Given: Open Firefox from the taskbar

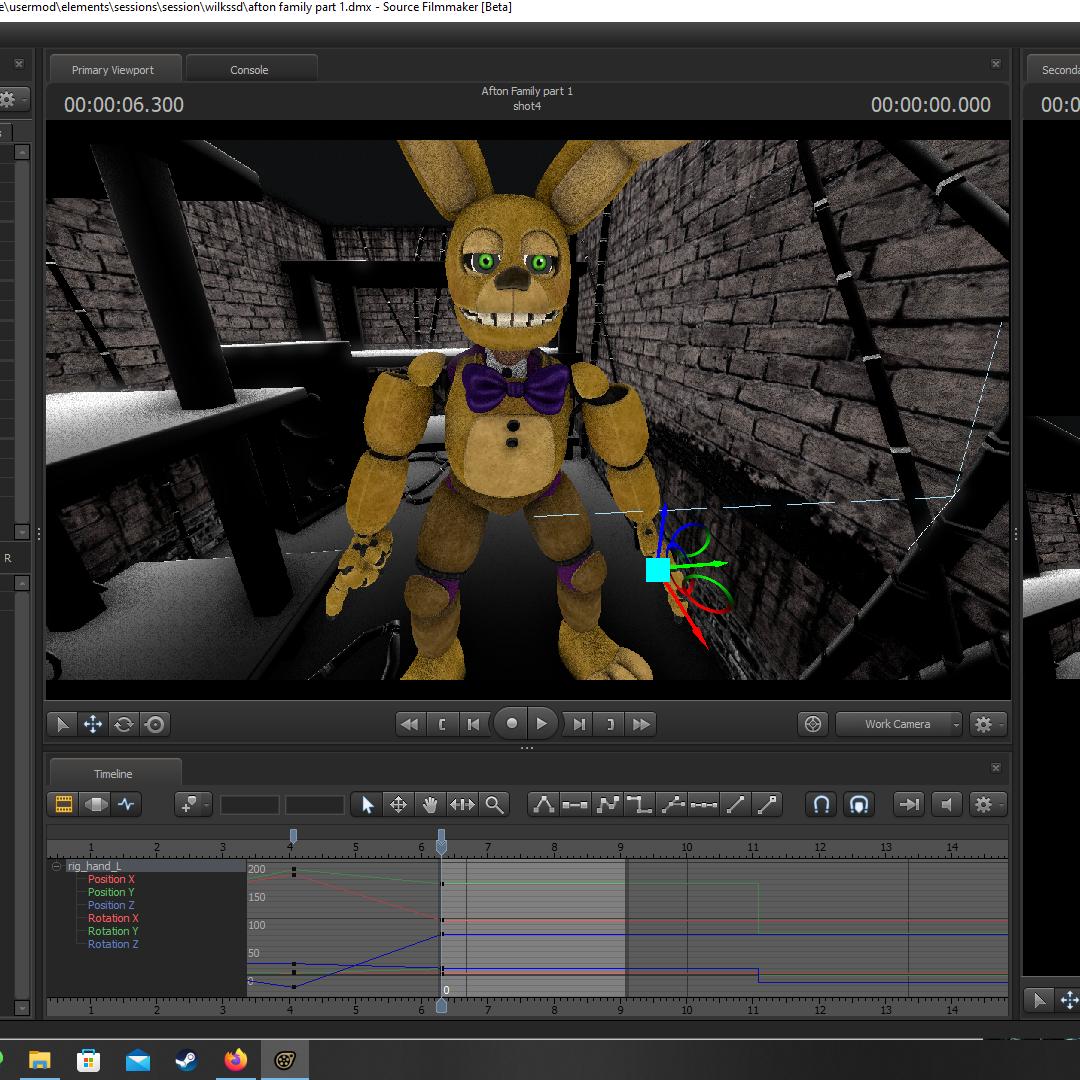Looking at the screenshot, I should (236, 1060).
